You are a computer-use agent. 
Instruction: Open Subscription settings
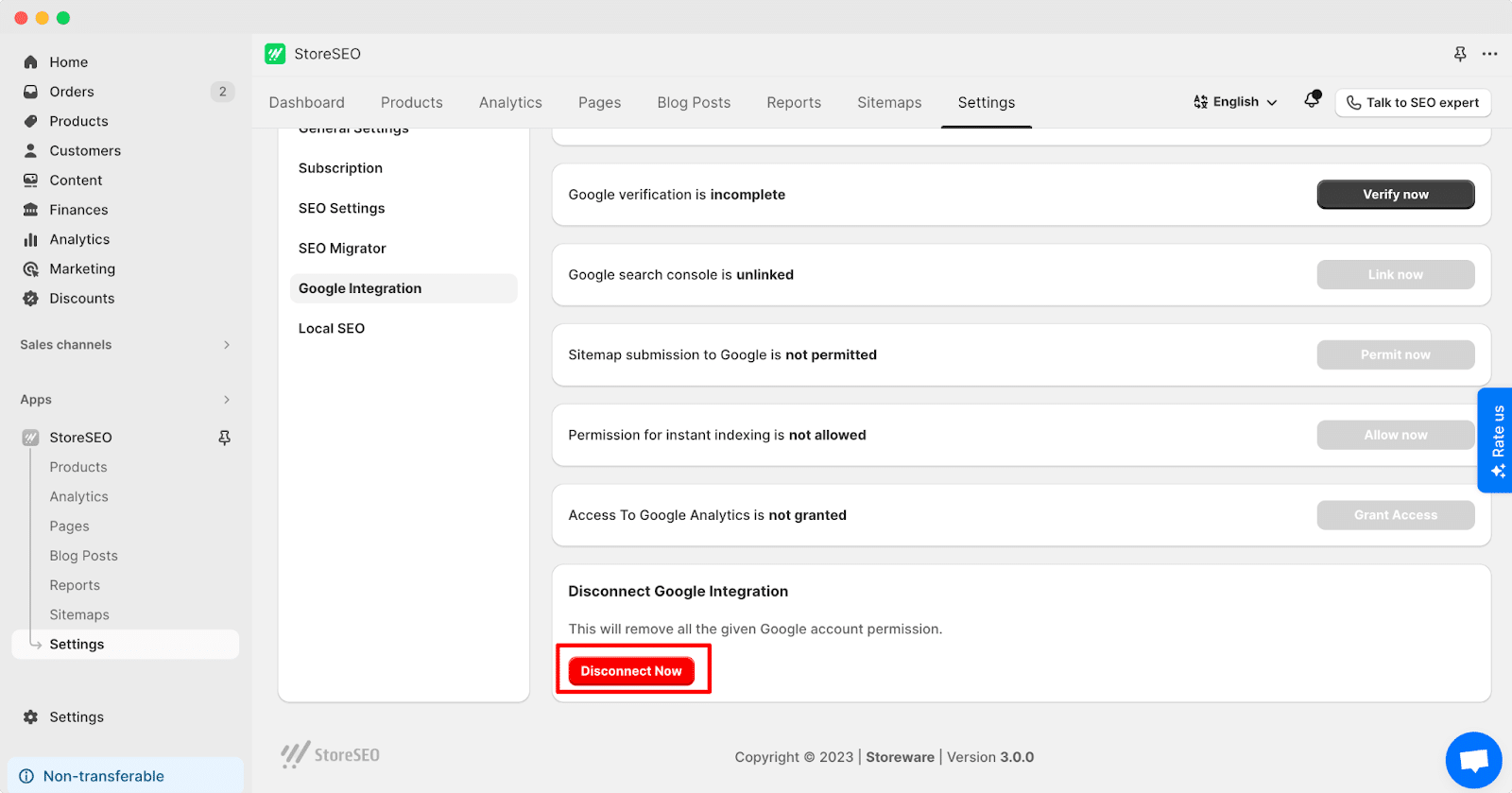click(340, 168)
